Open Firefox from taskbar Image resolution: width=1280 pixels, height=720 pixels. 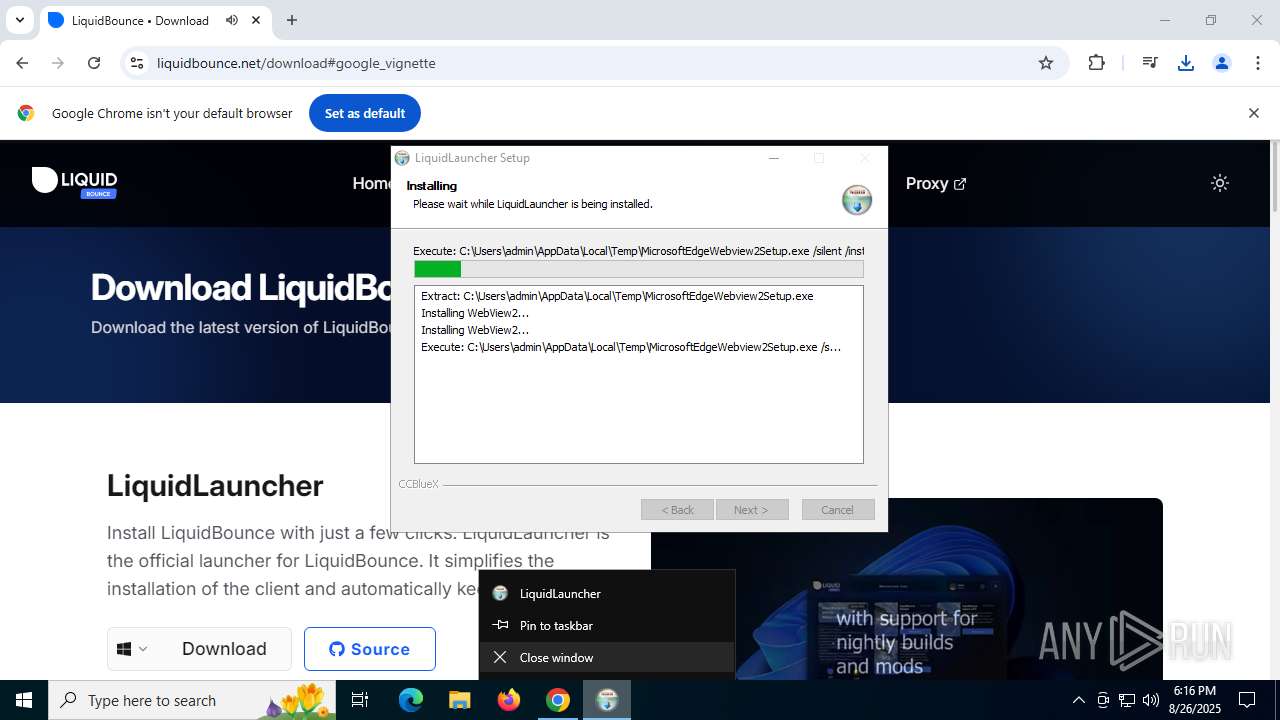click(x=509, y=700)
